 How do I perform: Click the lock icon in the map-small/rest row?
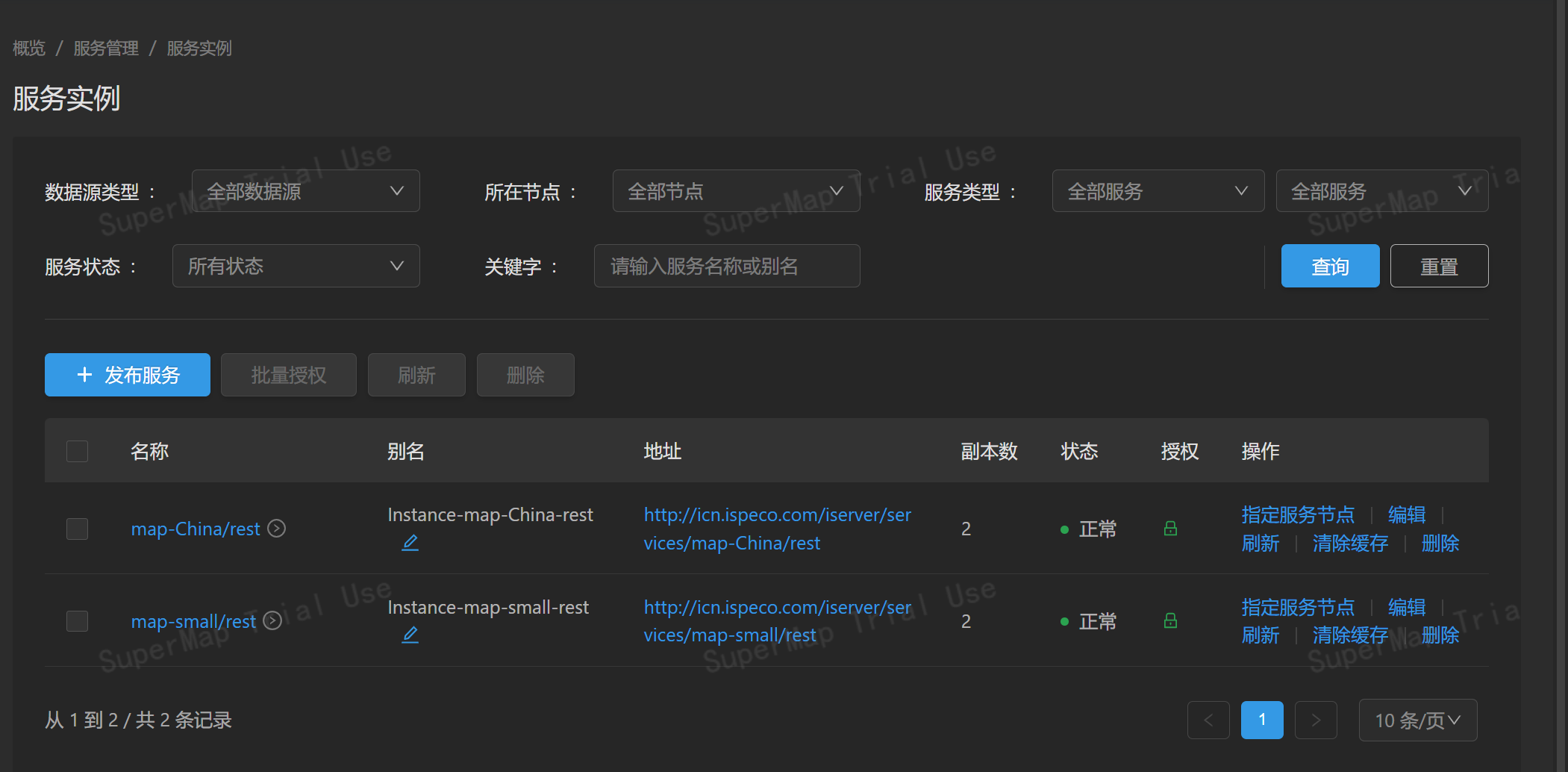coord(1169,620)
